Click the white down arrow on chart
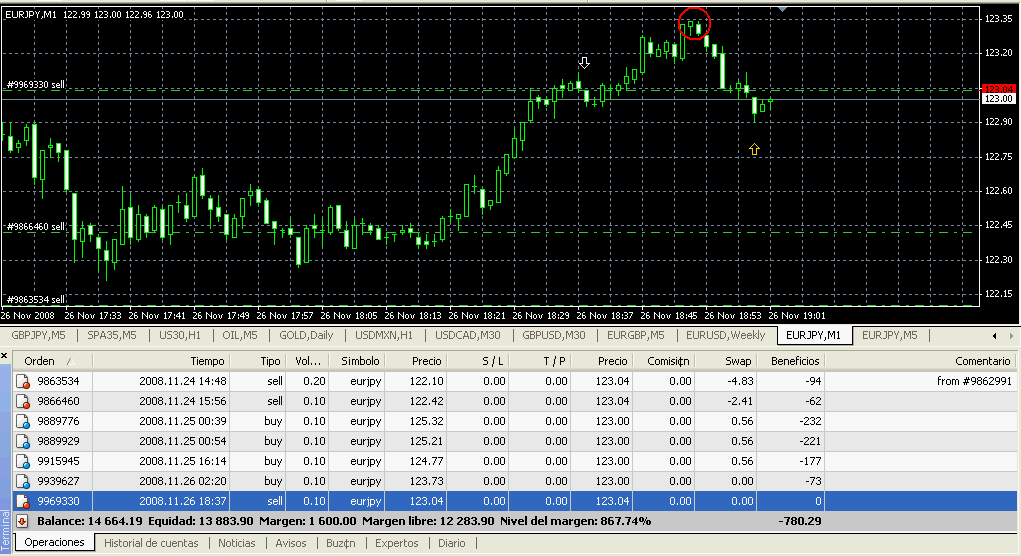Viewport: 1021px width, 556px height. click(x=585, y=63)
